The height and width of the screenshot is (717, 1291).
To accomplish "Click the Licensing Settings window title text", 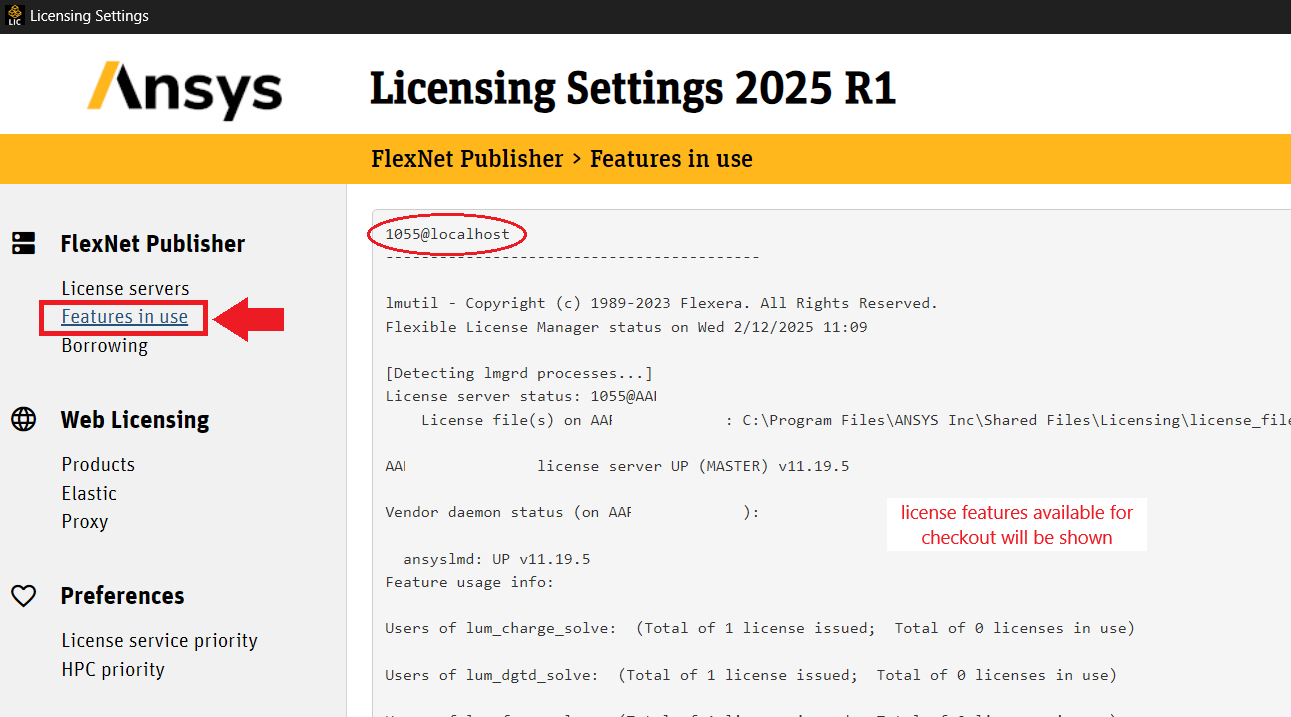I will coord(89,16).
